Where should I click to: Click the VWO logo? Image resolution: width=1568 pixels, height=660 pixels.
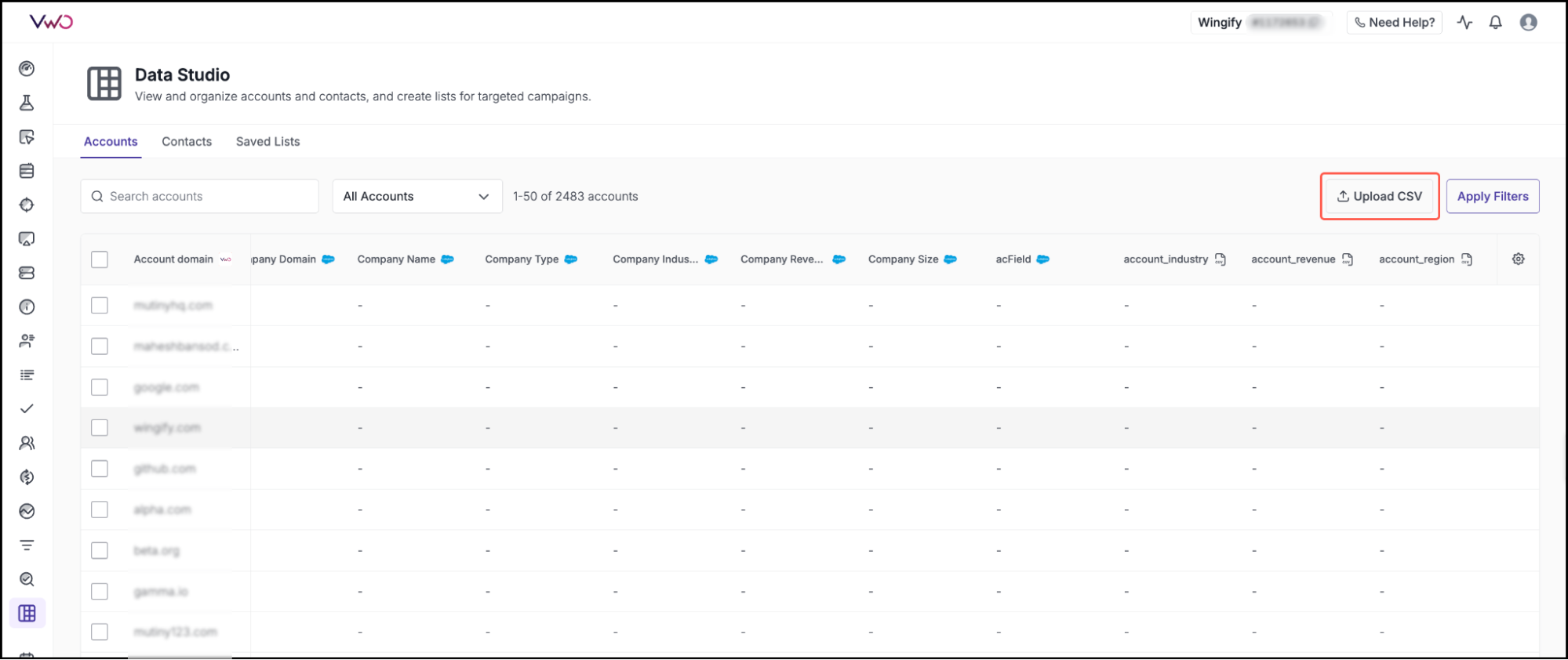click(51, 22)
